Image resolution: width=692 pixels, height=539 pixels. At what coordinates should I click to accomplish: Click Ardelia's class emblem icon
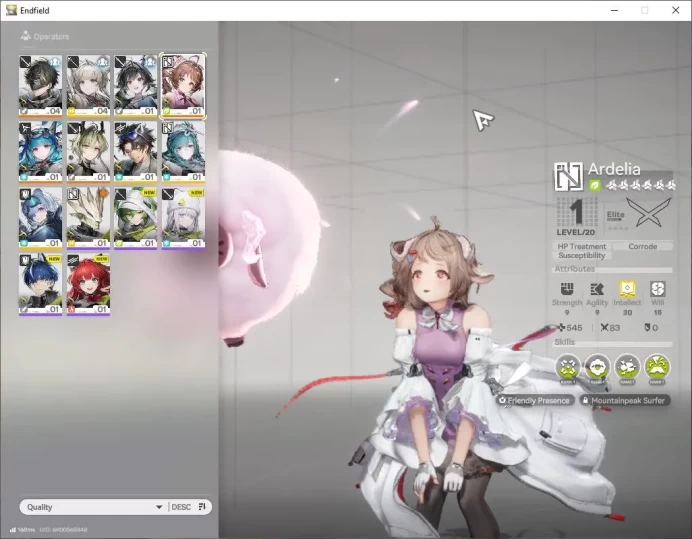pos(569,176)
